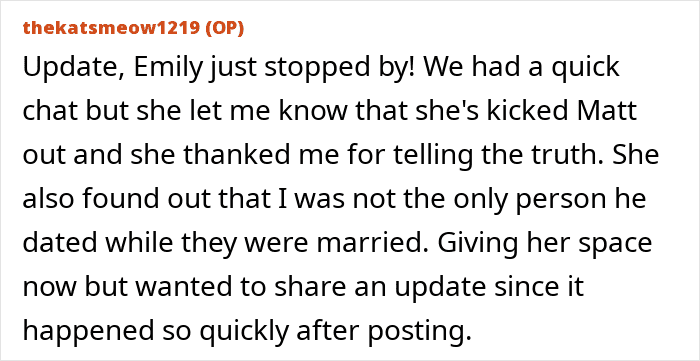700x361 pixels.
Task: Click the word Giving in the comment
Action: point(478,244)
